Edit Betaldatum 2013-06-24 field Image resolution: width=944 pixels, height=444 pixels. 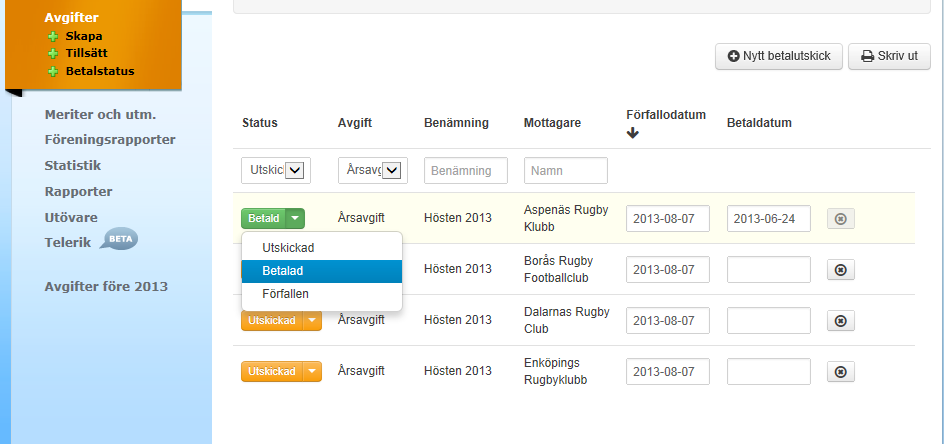coord(769,219)
